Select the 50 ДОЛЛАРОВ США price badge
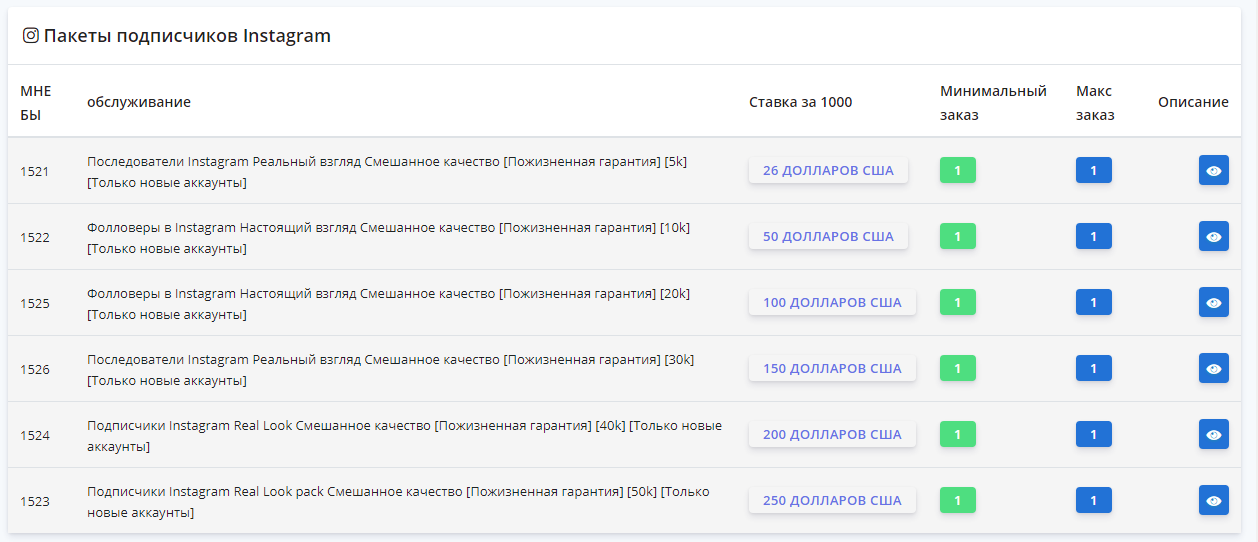 pyautogui.click(x=828, y=236)
